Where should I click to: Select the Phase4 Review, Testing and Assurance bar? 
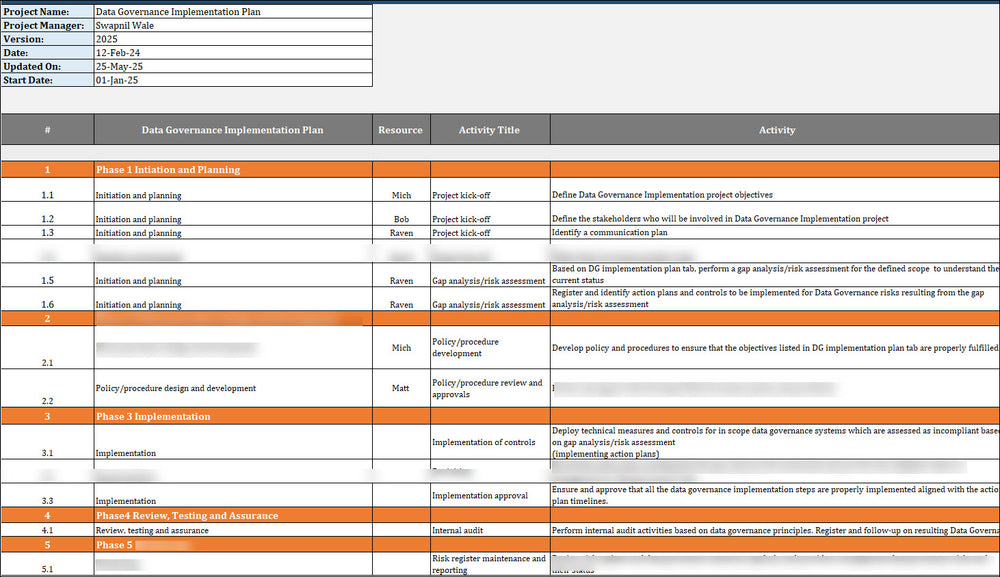232,515
